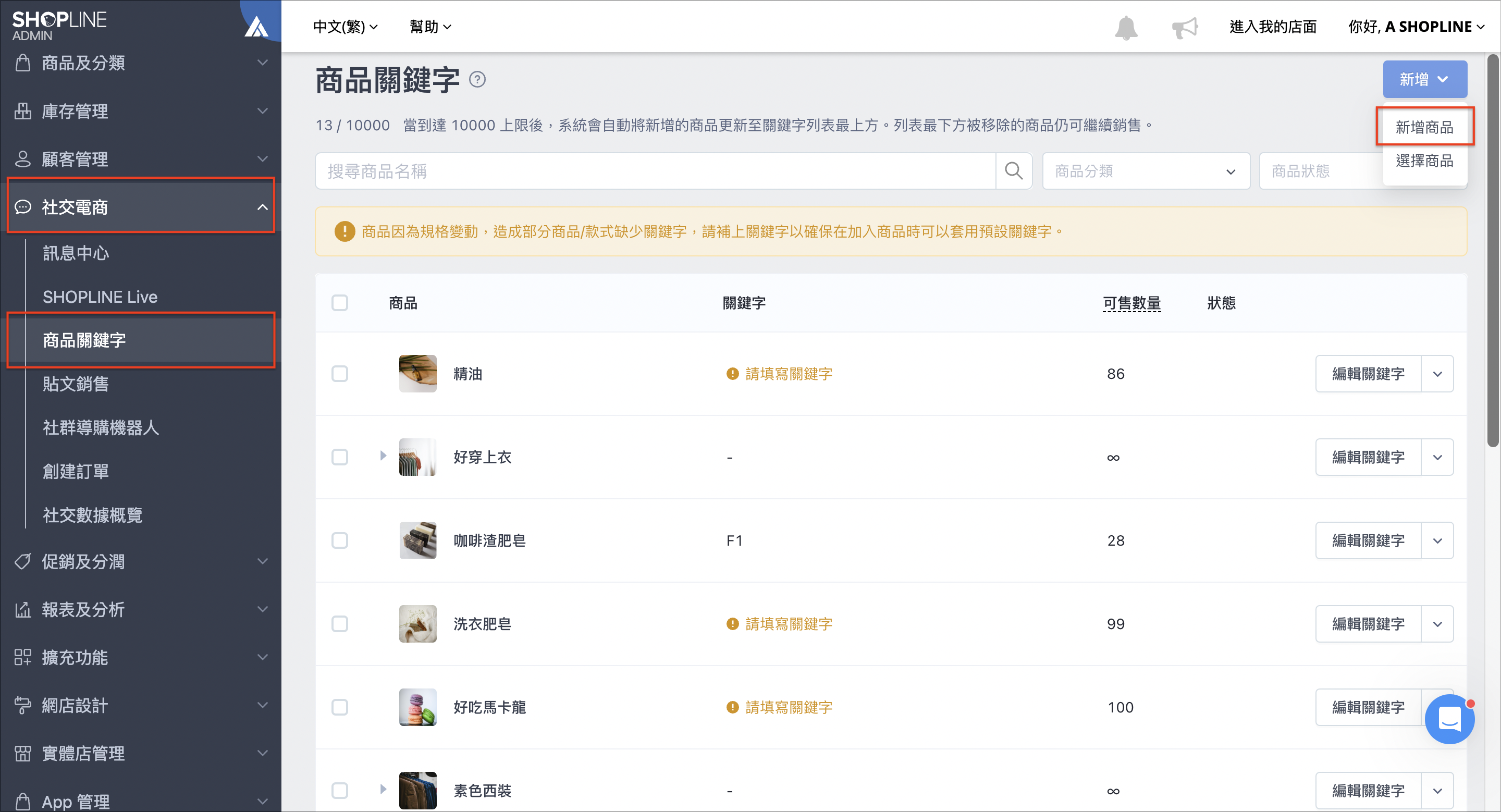Viewport: 1501px width, 812px height.
Task: Click the boxes icon for 庫存管理
Action: tap(23, 110)
